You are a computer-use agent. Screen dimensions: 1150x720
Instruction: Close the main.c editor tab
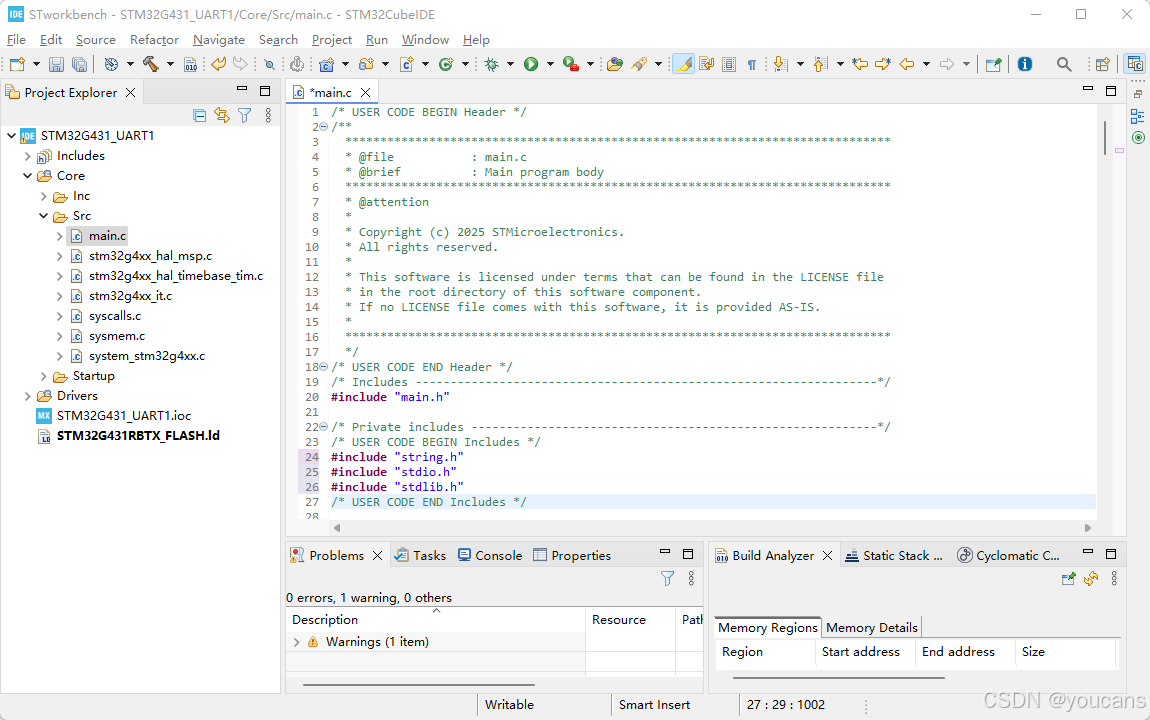[365, 92]
